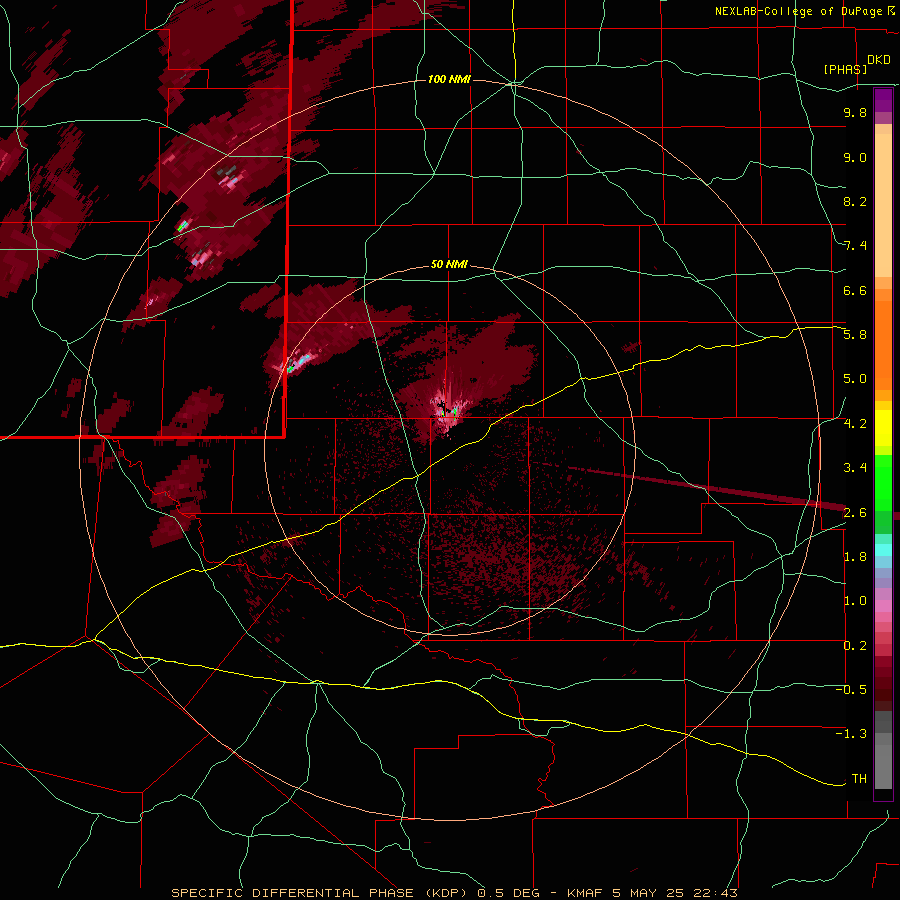900x900 pixels.
Task: Click the -0.5 scale value
Action: tap(851, 690)
